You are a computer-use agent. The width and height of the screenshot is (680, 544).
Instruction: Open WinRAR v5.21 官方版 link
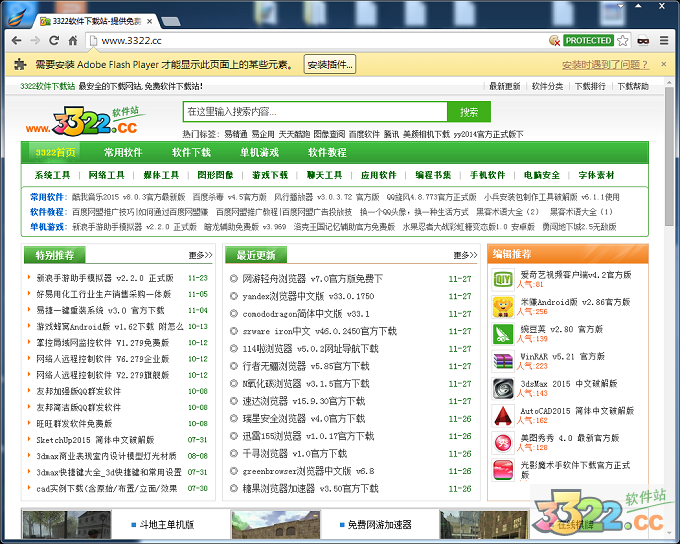pyautogui.click(x=562, y=357)
